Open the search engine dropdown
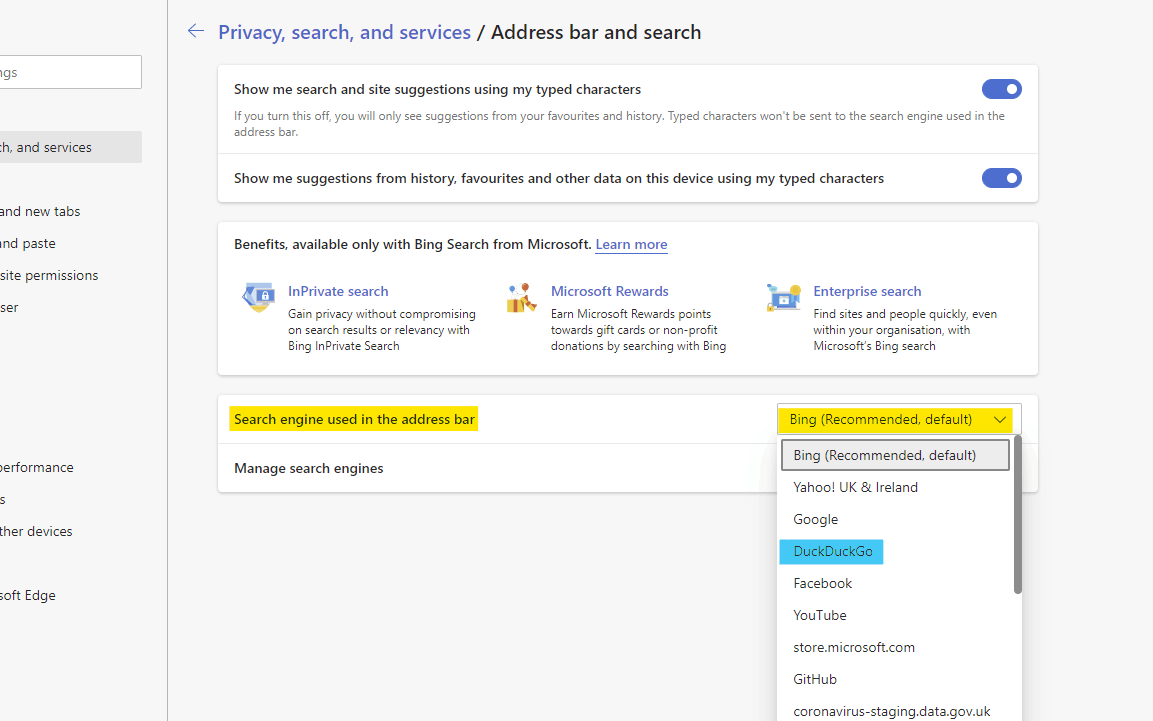This screenshot has width=1153, height=721. [899, 419]
